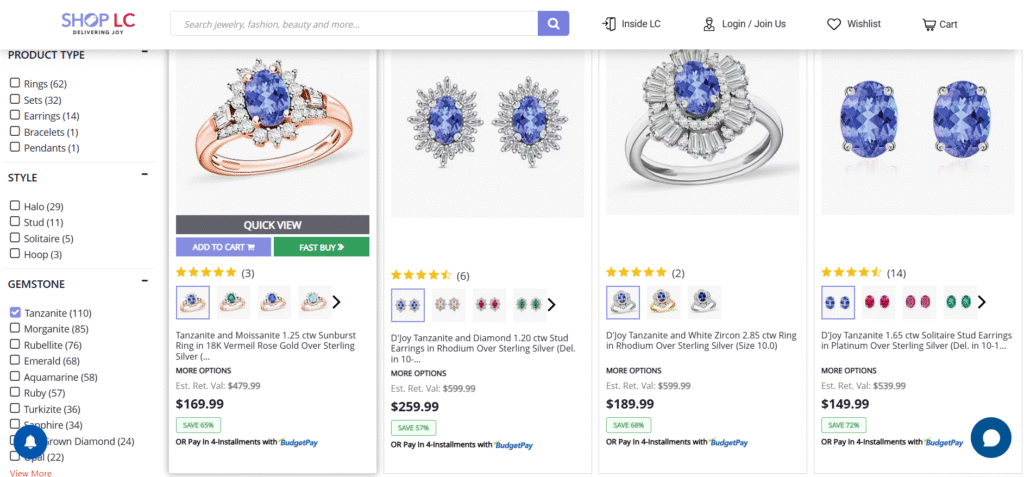Check the Rings product type filter
1024x477 pixels.
pos(15,84)
